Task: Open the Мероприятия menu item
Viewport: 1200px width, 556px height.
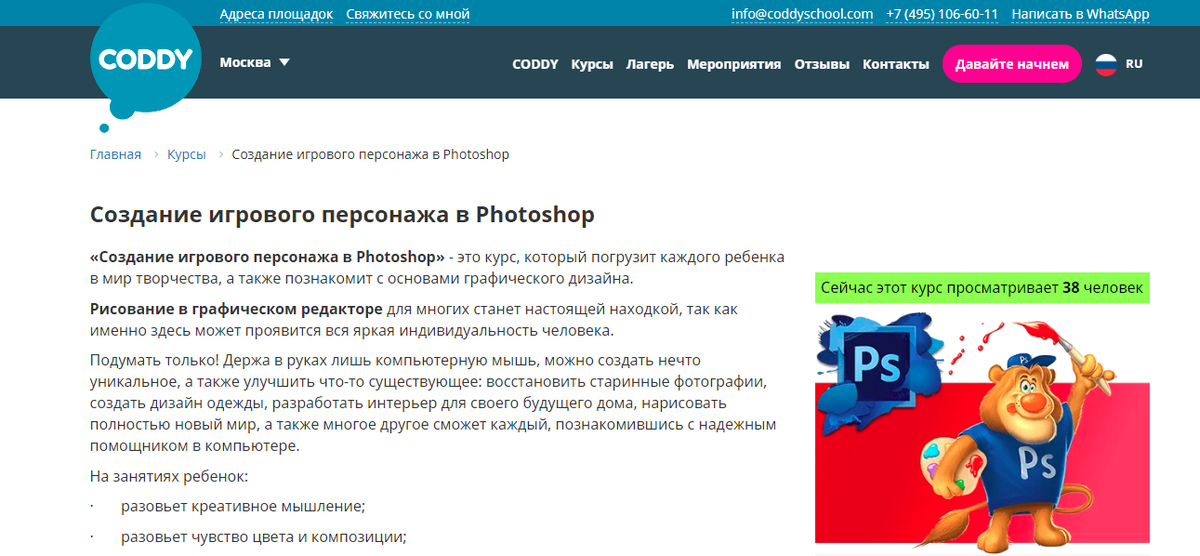Action: pos(734,64)
